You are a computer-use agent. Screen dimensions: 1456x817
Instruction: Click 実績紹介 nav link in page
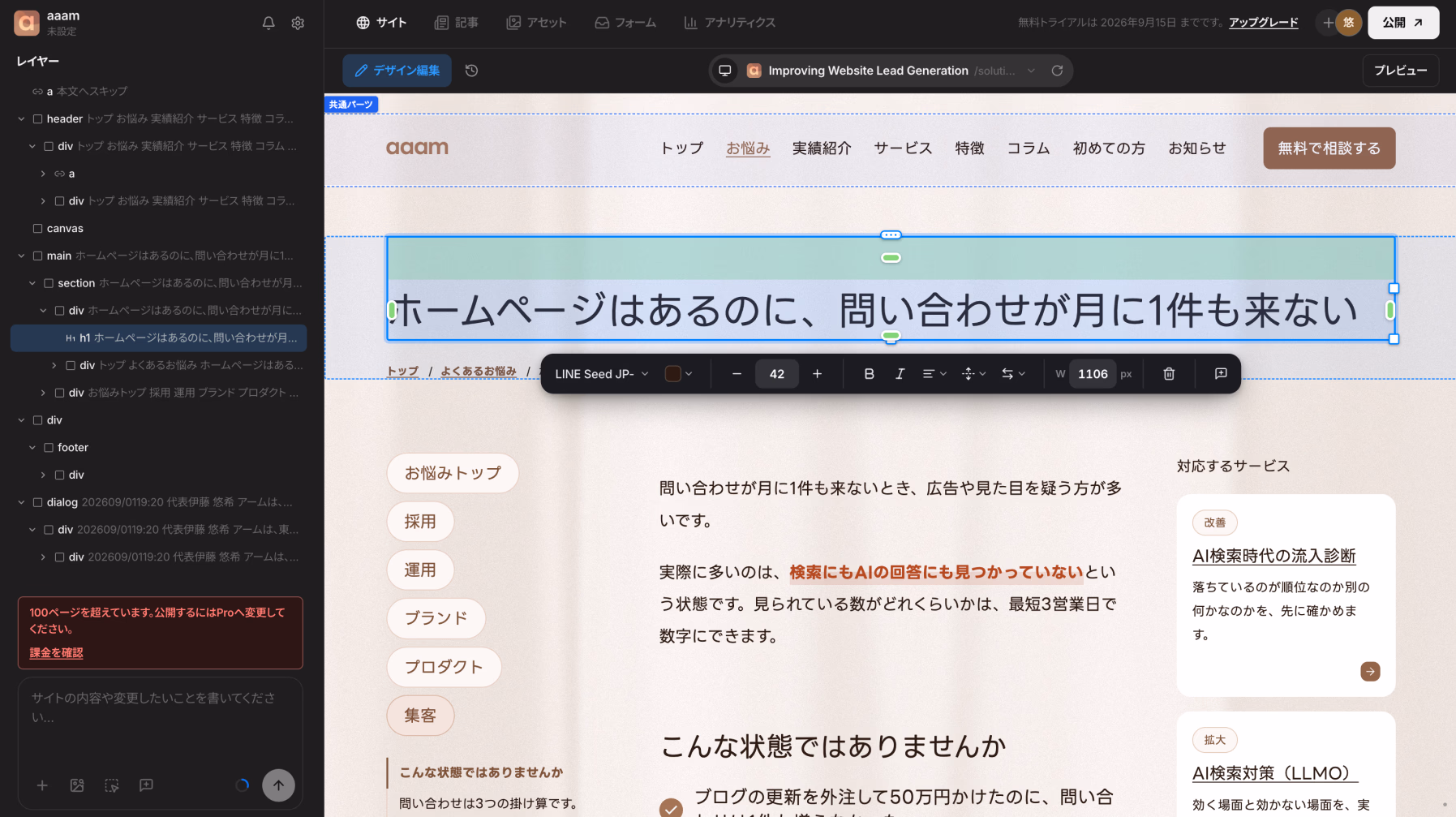coord(822,148)
